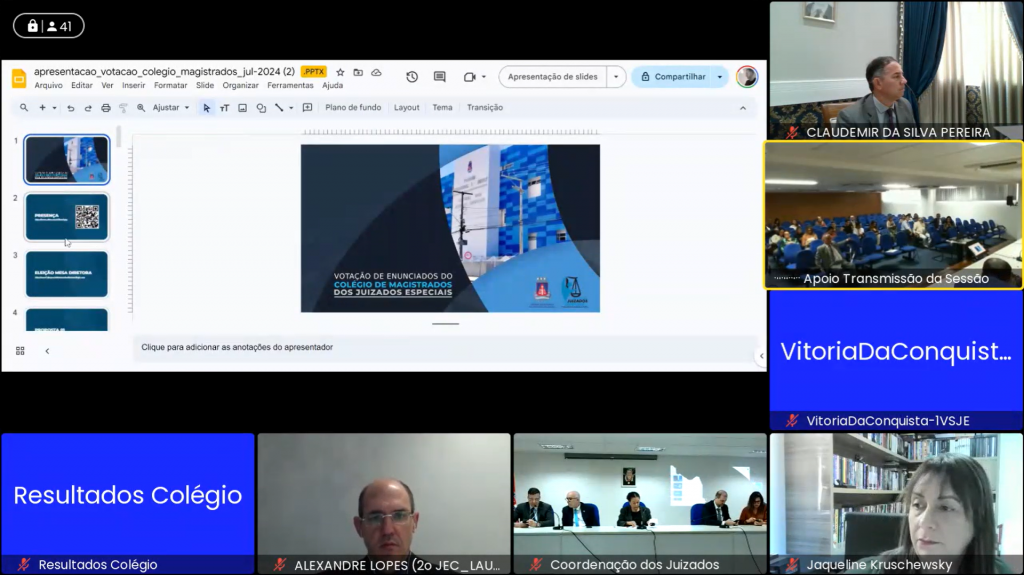The height and width of the screenshot is (575, 1024).
Task: Click the print icon
Action: [105, 108]
